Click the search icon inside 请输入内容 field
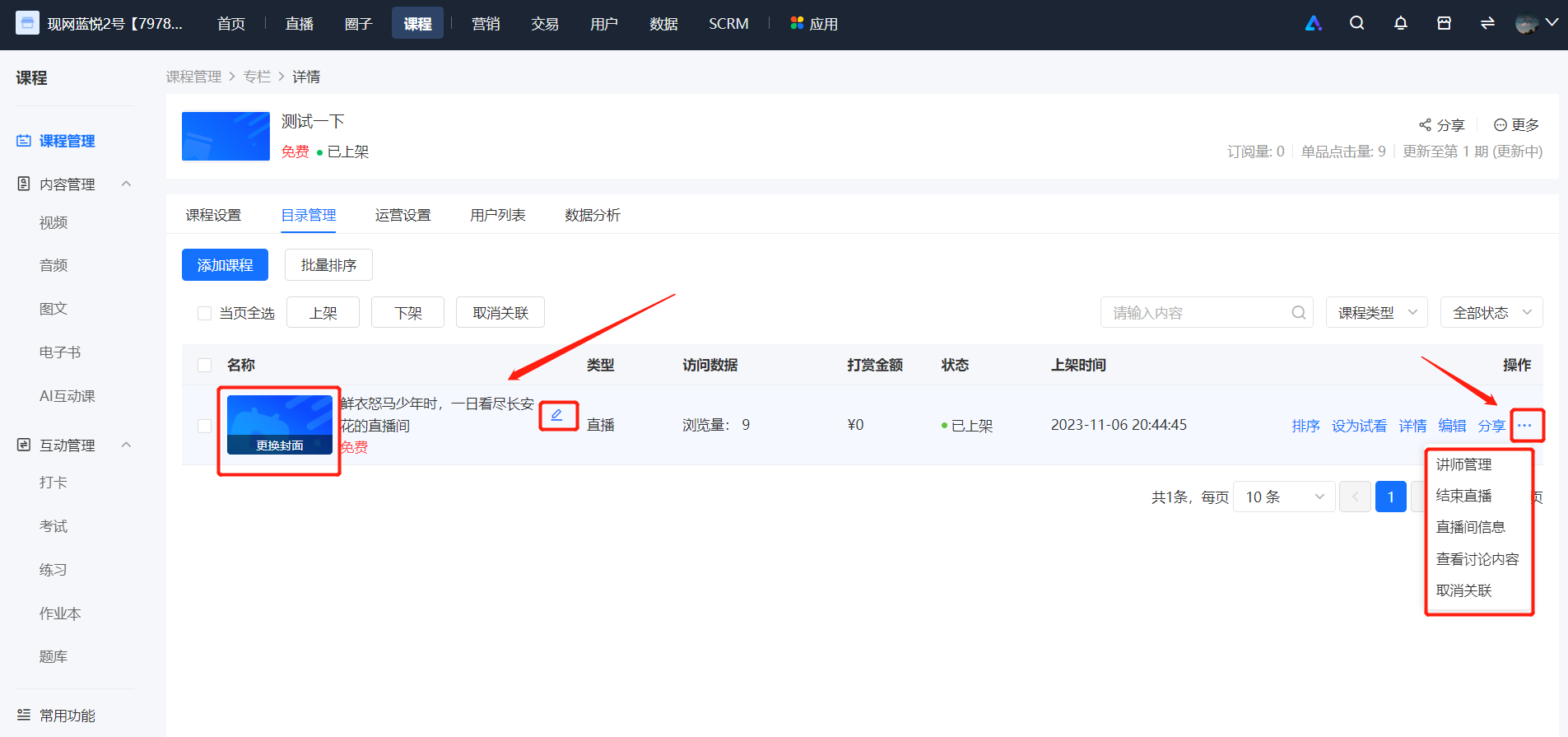 [x=1298, y=313]
